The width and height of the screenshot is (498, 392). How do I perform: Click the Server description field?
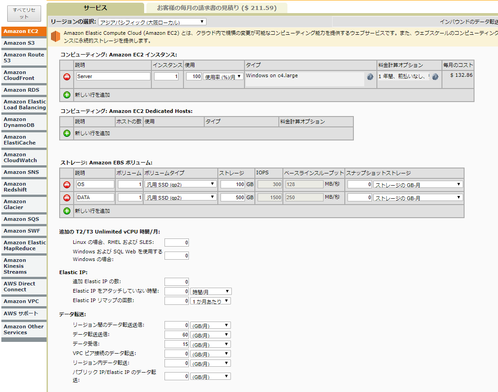(113, 77)
